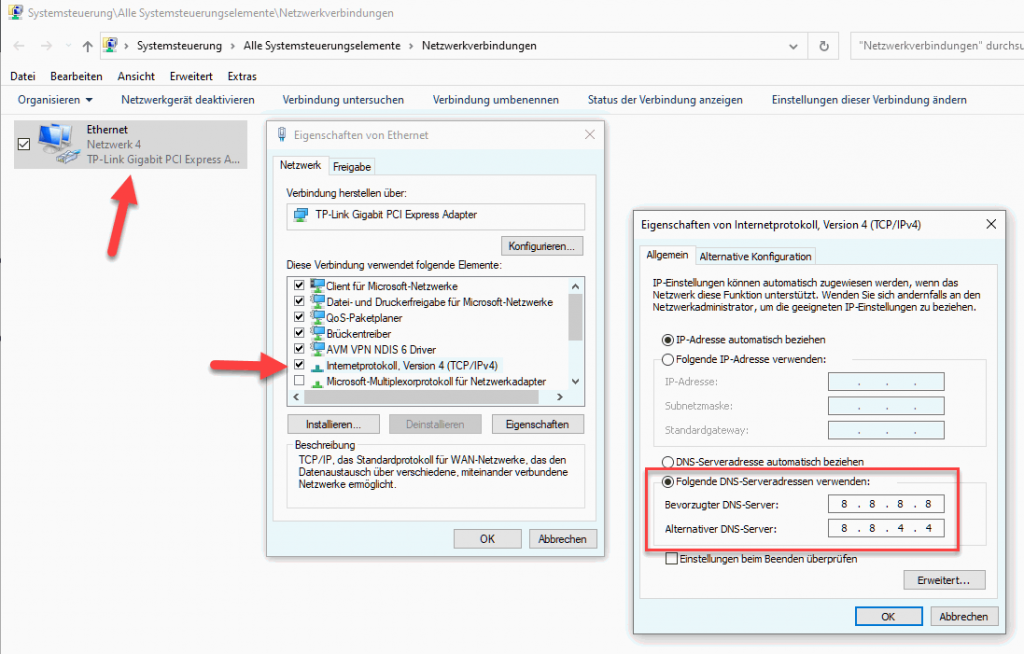Screen dimensions: 1024x654
Task: Open advanced settings via Erweitert button
Action: tap(944, 579)
